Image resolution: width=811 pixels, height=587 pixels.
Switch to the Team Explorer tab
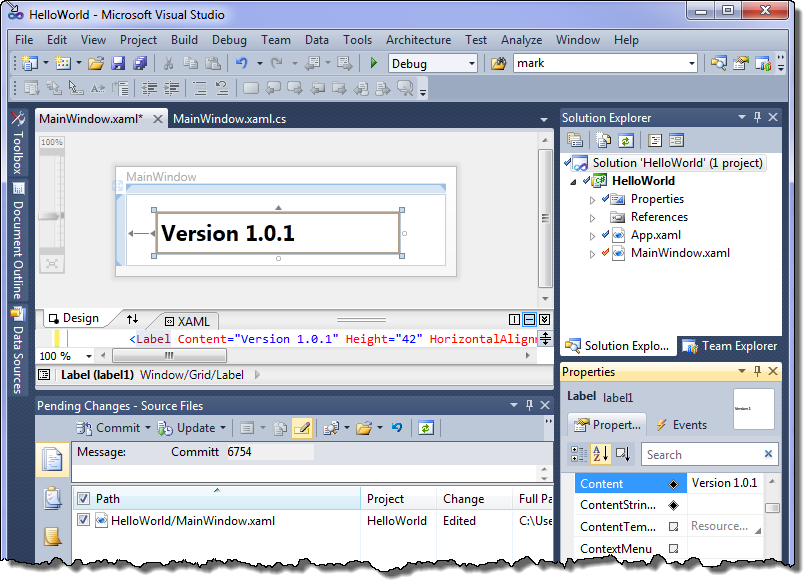click(730, 345)
